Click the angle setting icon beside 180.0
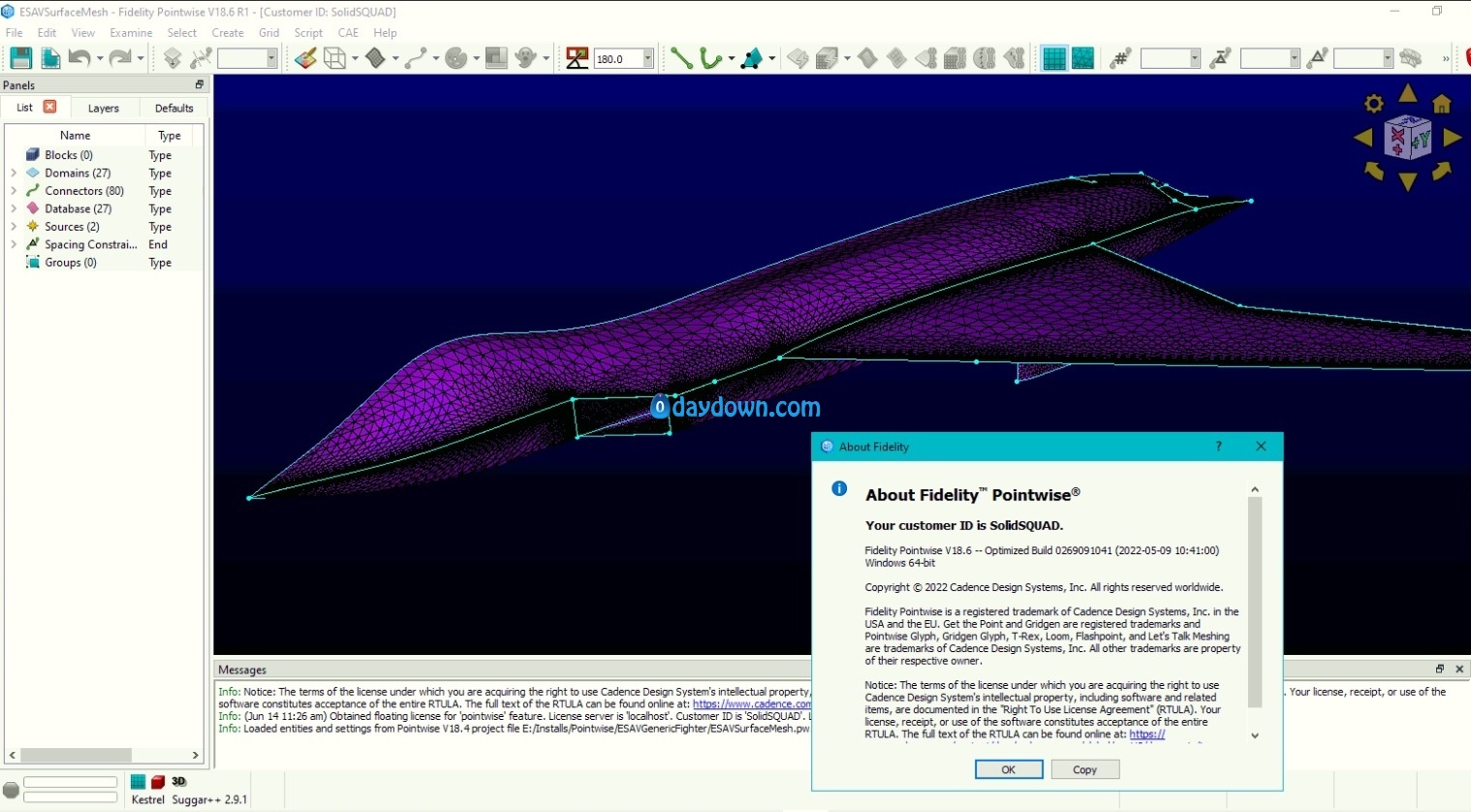1471x812 pixels. coord(578,58)
